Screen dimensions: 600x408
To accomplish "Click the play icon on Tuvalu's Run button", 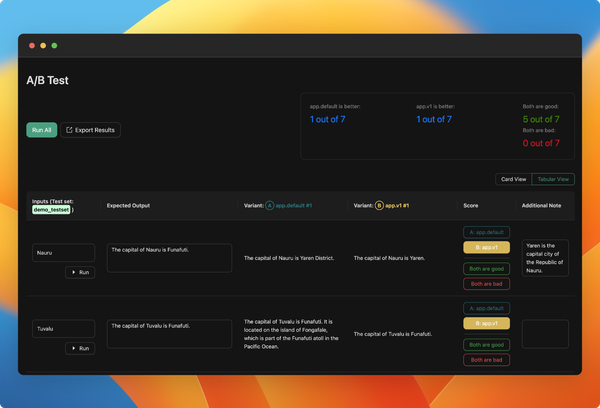I will (x=74, y=348).
